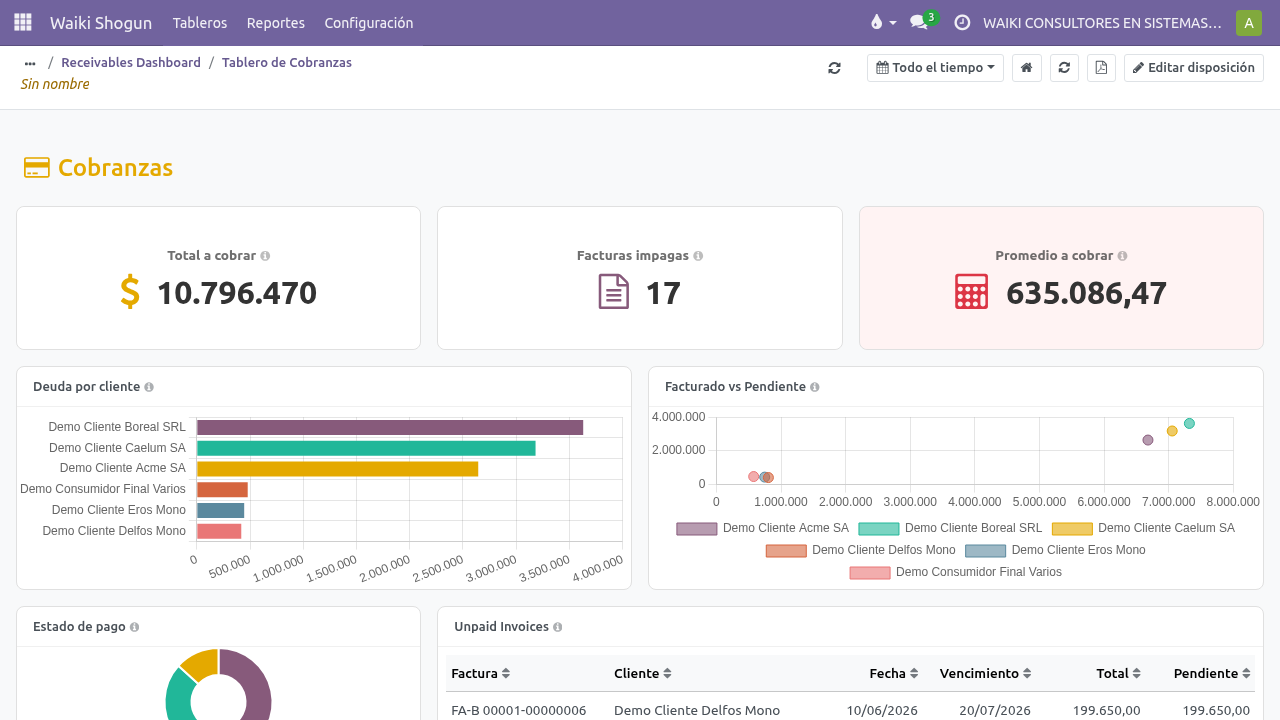1280x720 pixels.
Task: Click the Demo Cliente Boreal SRL purple bar
Action: coord(390,427)
